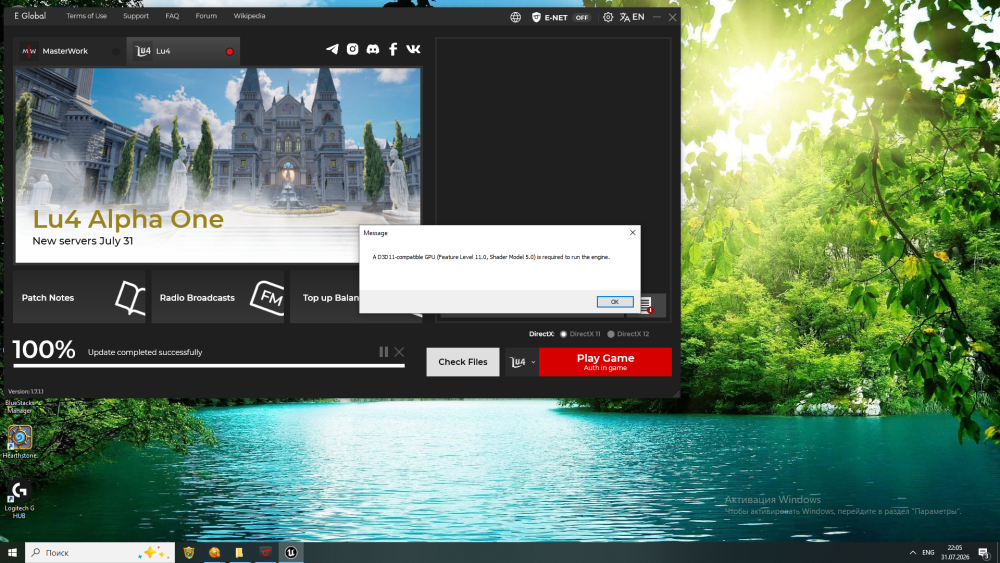Click the update progress bar
The height and width of the screenshot is (563, 1000).
[x=209, y=366]
